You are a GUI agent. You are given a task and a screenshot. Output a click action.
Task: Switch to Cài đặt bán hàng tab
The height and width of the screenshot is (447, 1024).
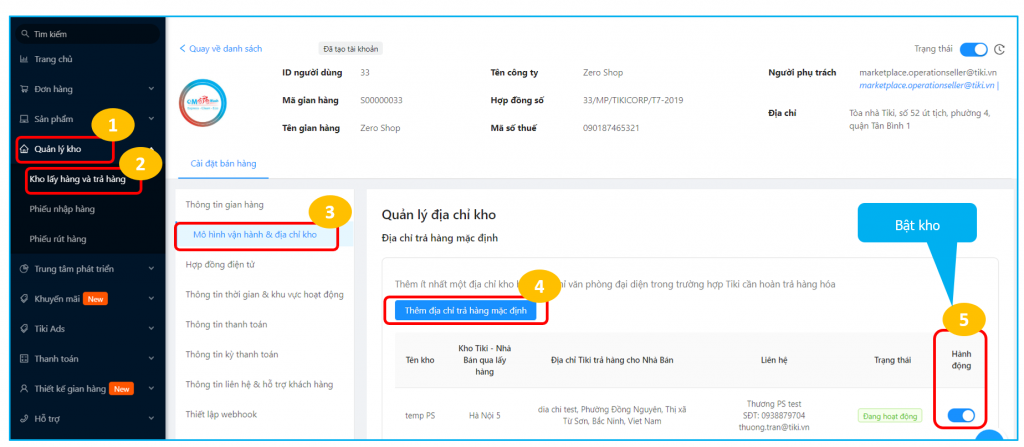tap(223, 163)
